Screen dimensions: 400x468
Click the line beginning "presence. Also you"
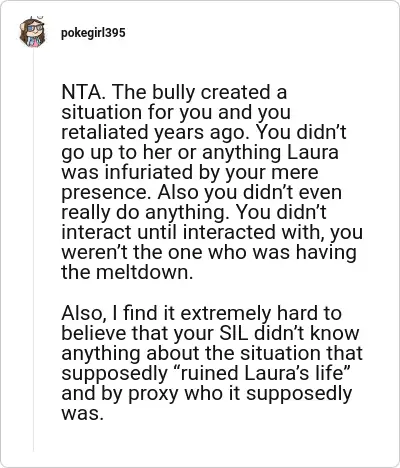tap(201, 192)
